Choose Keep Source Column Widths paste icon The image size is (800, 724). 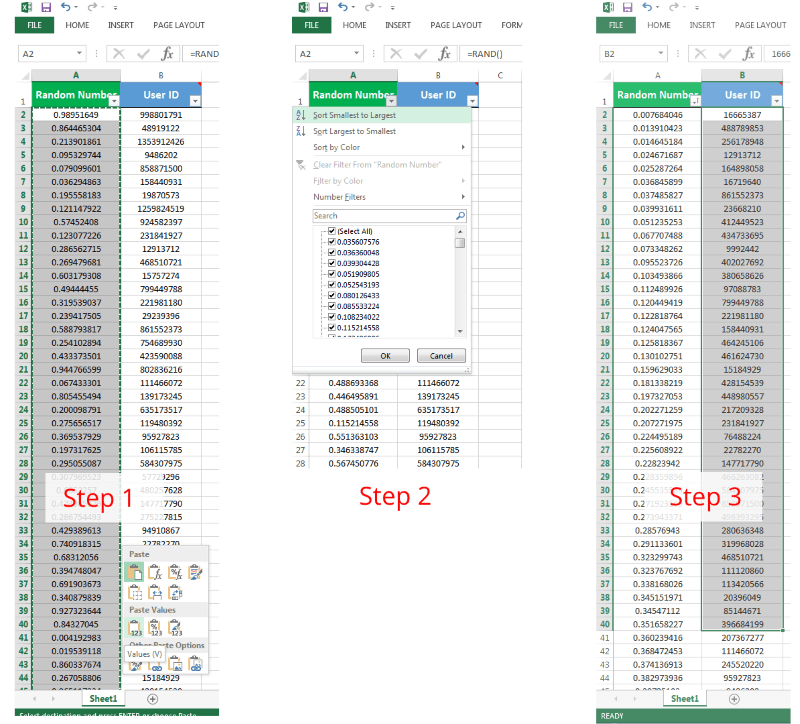[x=155, y=592]
